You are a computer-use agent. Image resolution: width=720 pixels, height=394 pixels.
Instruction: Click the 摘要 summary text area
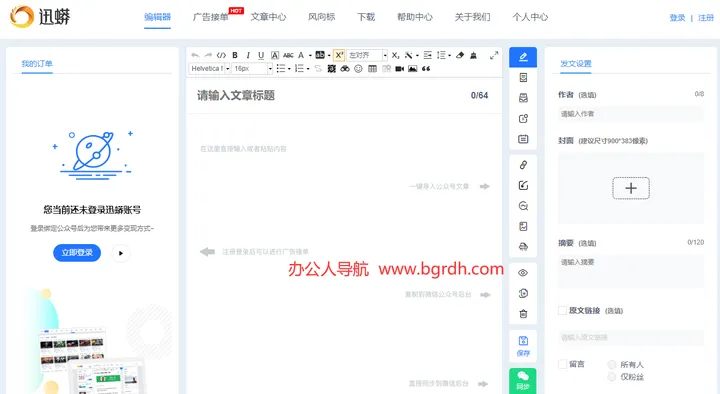pos(631,271)
